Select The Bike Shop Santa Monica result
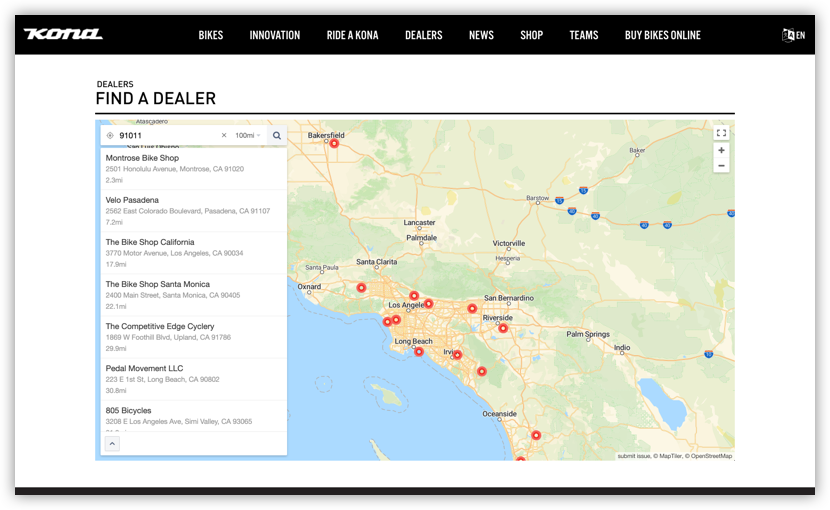830x510 pixels. (x=194, y=295)
